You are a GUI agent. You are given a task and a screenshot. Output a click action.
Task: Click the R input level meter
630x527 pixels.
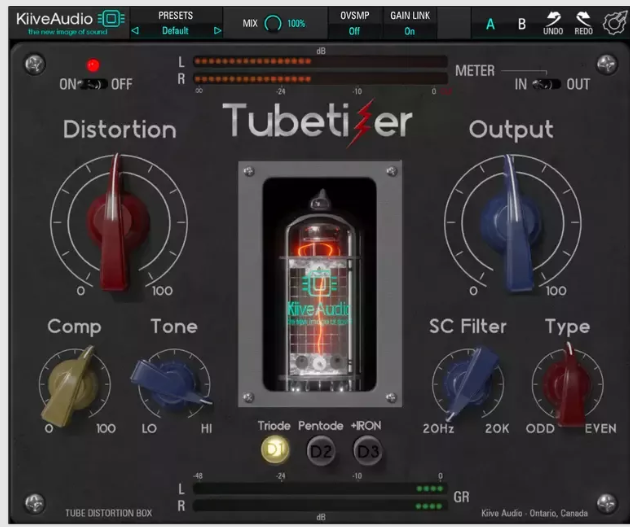[320, 79]
